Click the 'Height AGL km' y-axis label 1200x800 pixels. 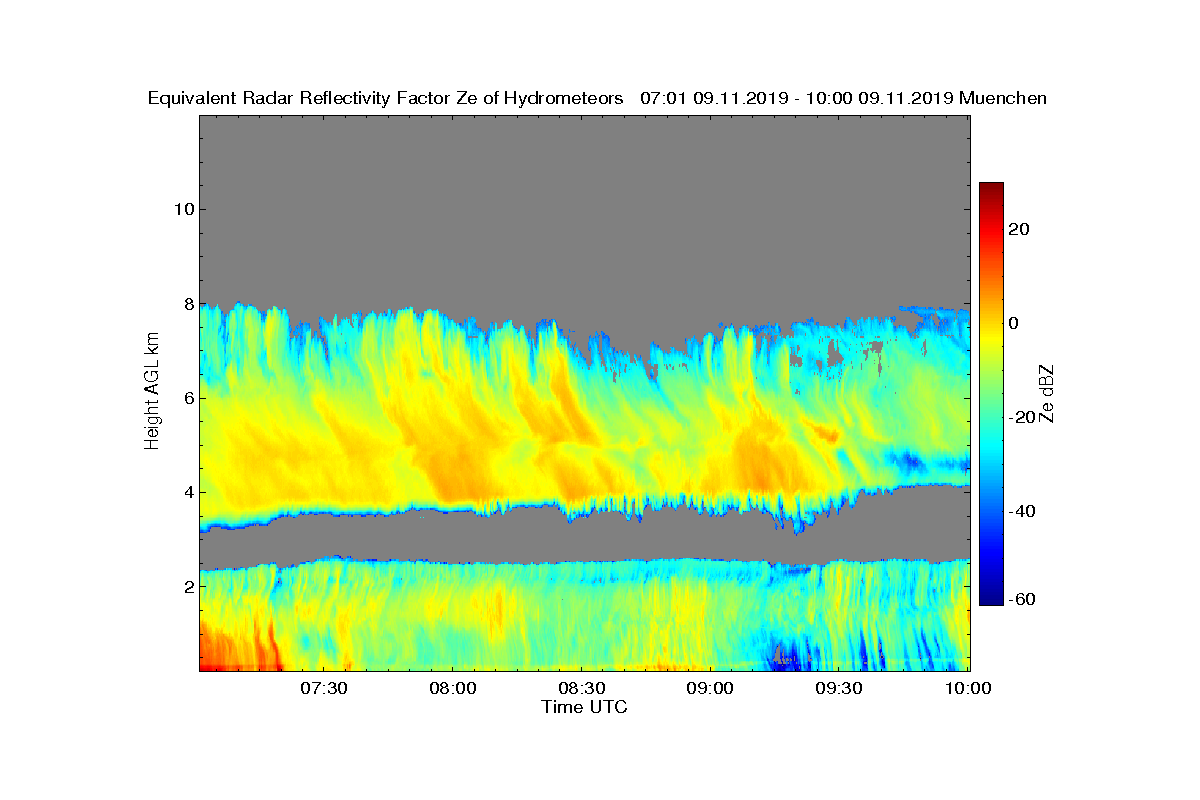point(152,393)
